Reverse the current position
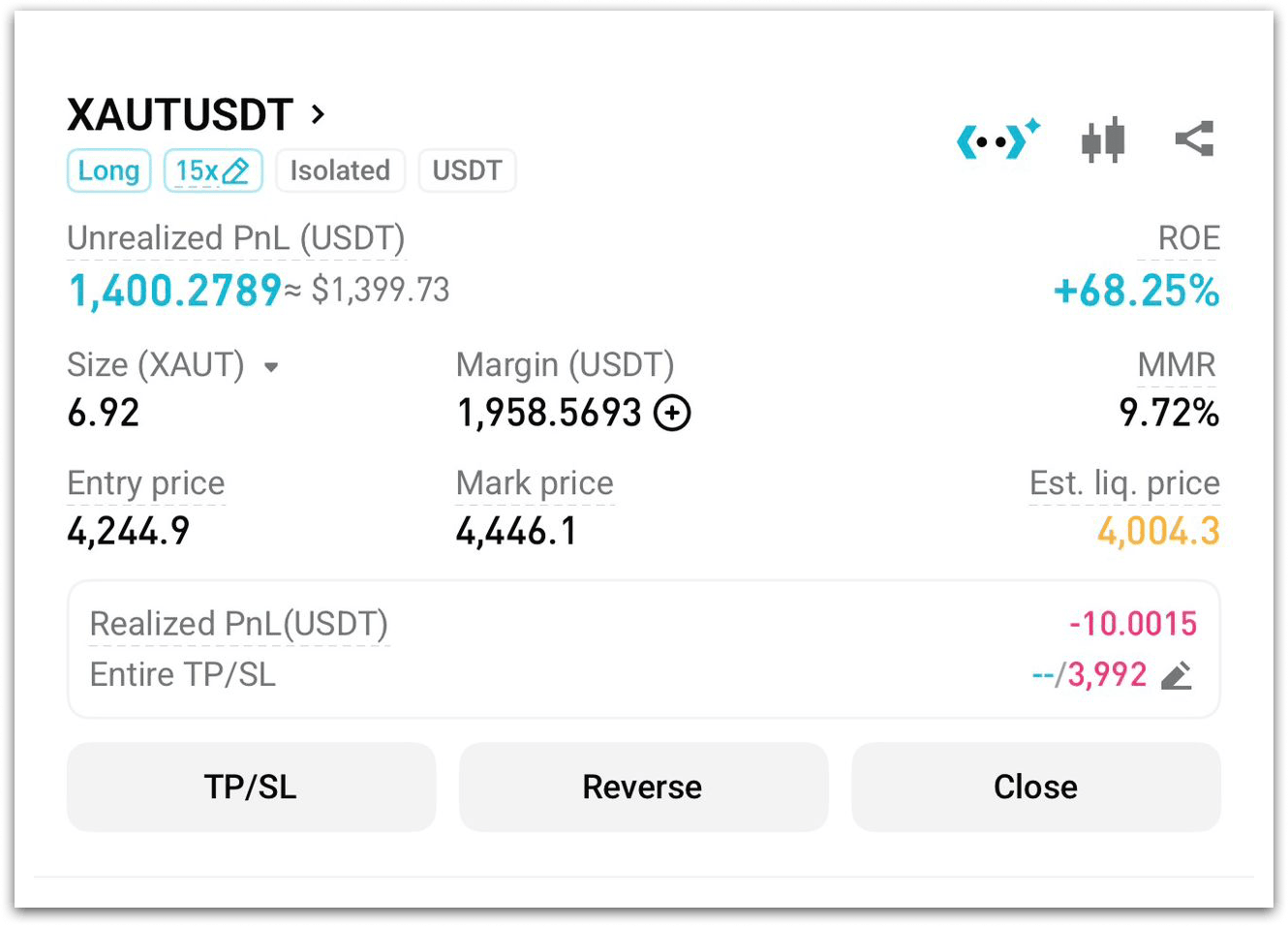1288x926 pixels. pos(643,787)
